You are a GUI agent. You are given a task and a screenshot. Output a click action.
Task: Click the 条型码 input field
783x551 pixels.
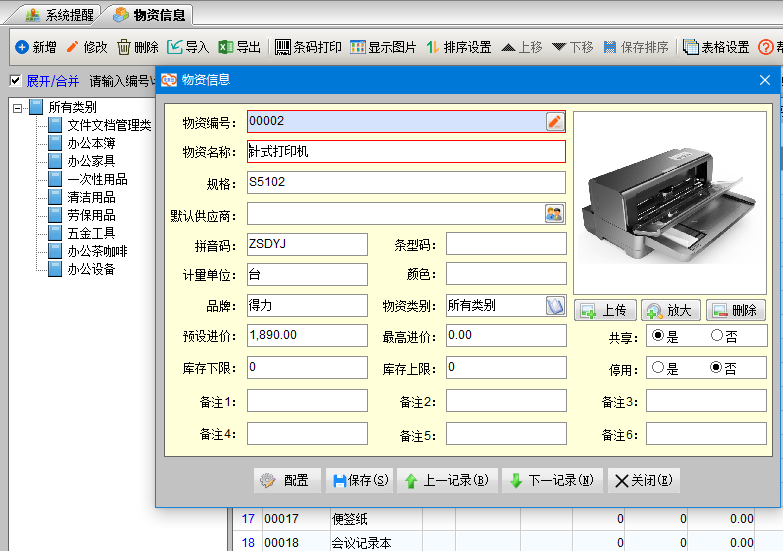tap(506, 244)
